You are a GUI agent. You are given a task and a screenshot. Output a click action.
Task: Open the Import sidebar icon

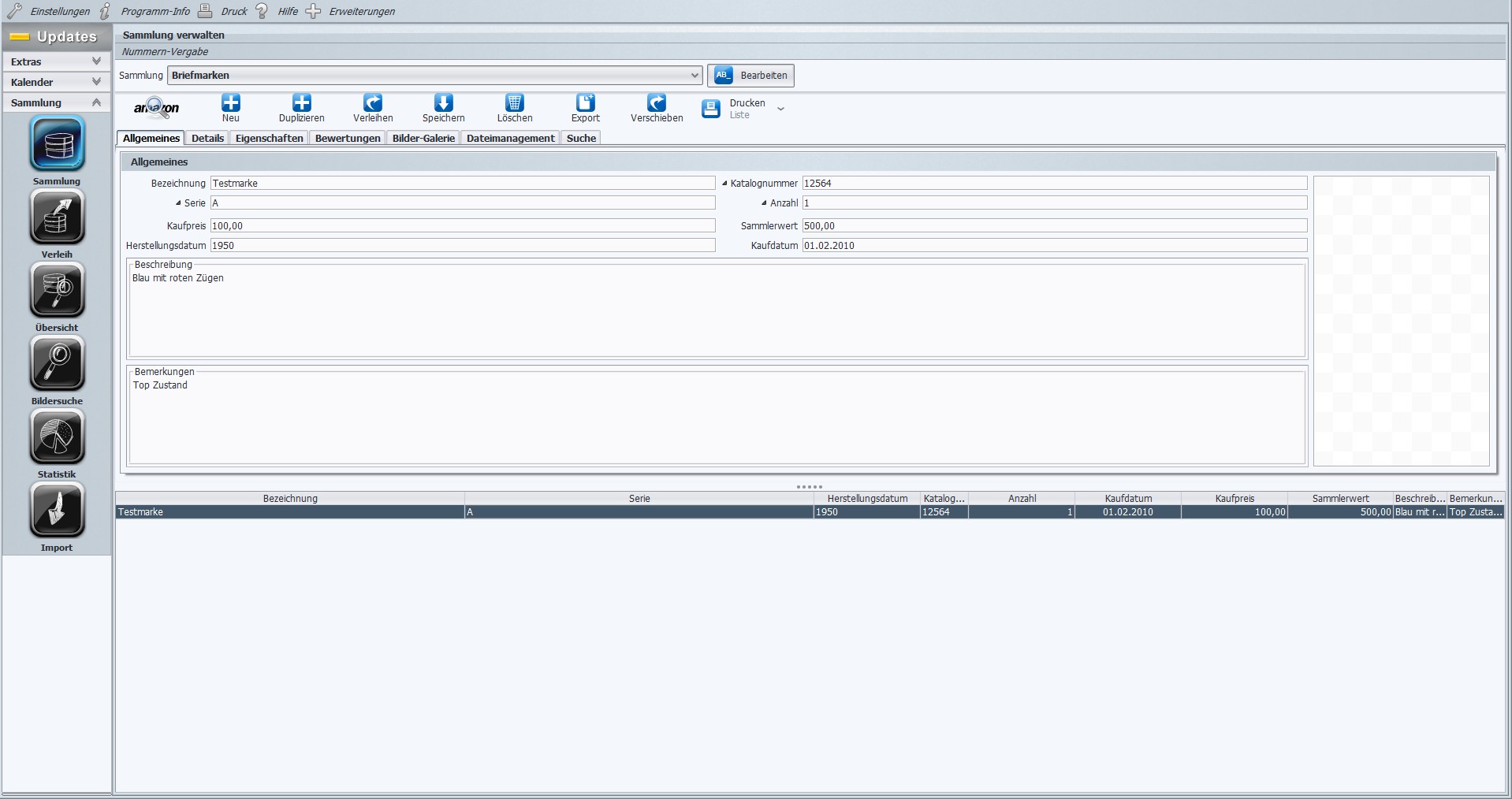click(x=57, y=510)
